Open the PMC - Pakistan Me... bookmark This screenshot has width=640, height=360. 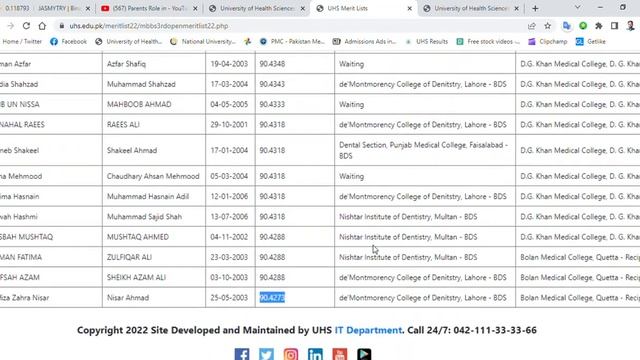[292, 41]
